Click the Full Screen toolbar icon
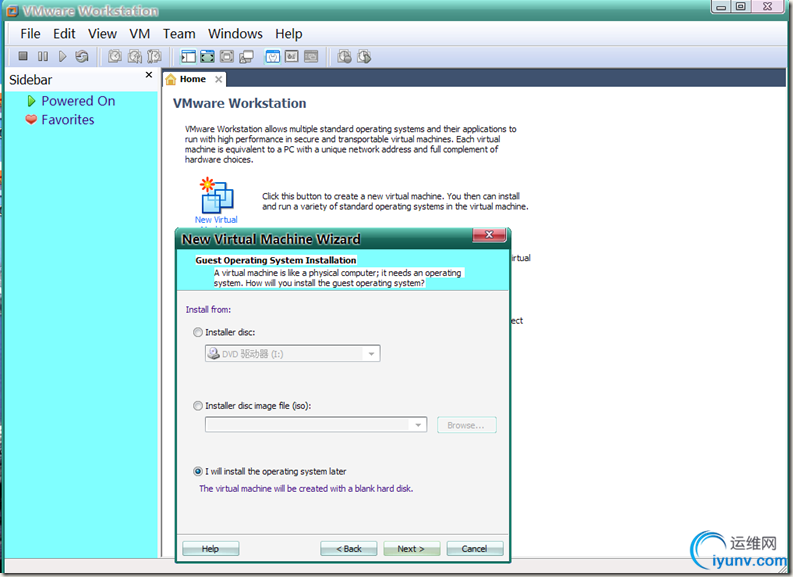 point(207,56)
